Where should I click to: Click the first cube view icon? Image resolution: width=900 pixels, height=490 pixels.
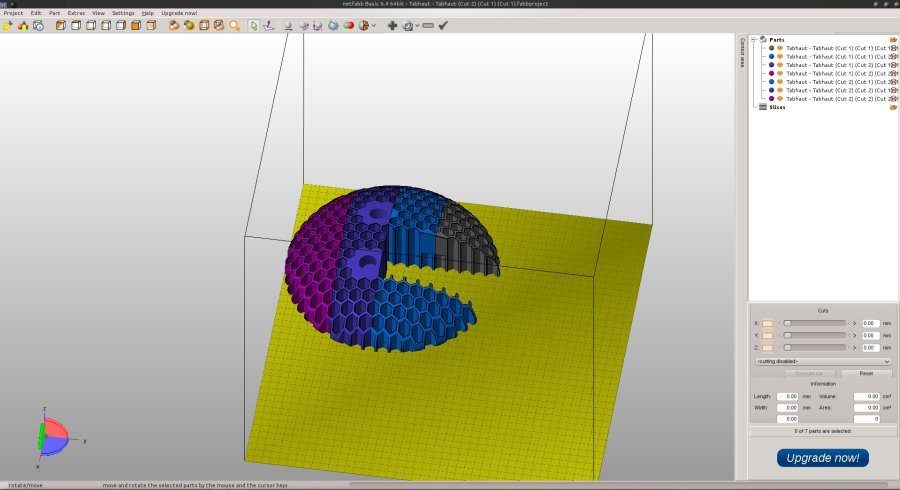tap(60, 25)
